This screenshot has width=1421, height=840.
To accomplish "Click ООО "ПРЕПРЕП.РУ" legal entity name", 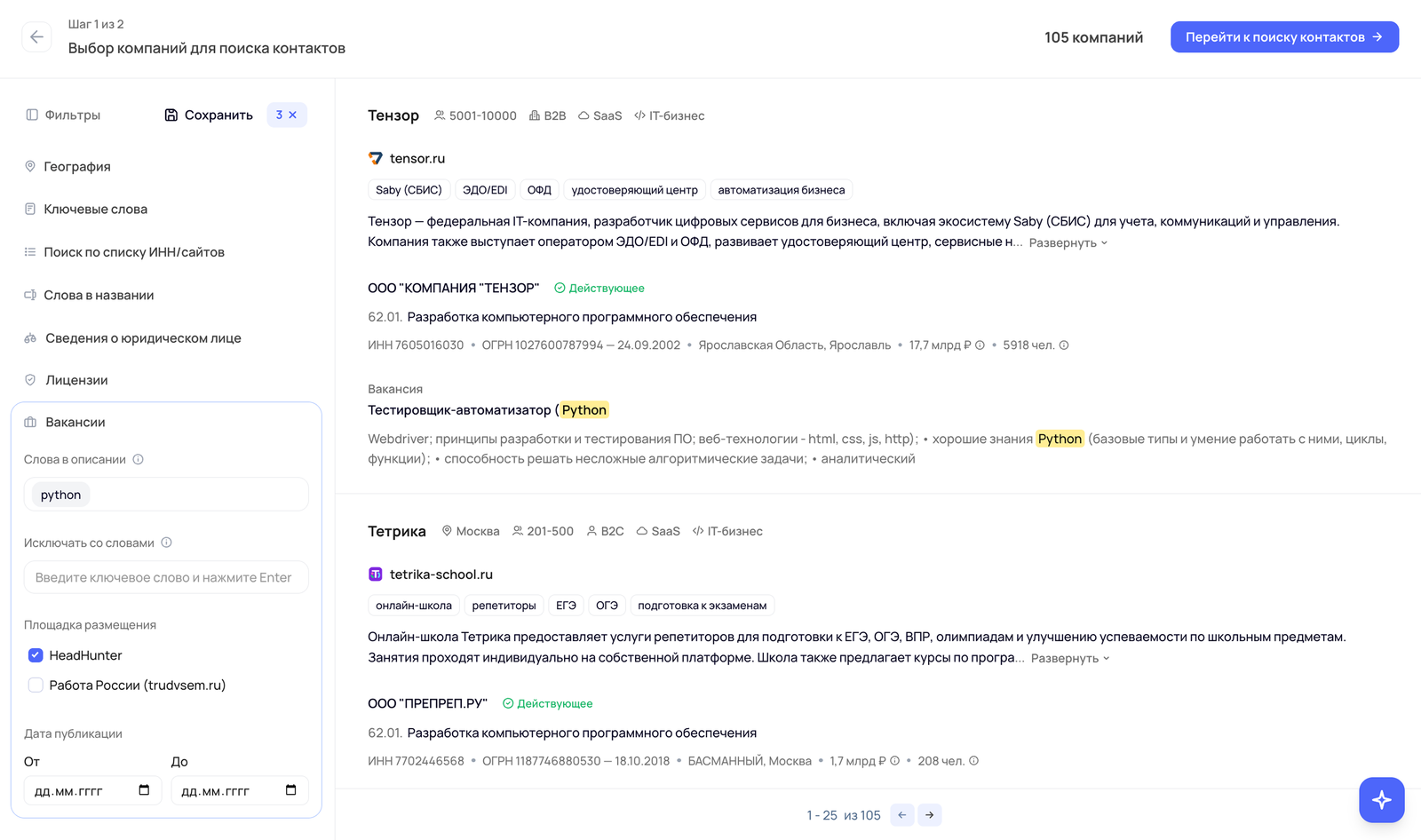I will 428,703.
